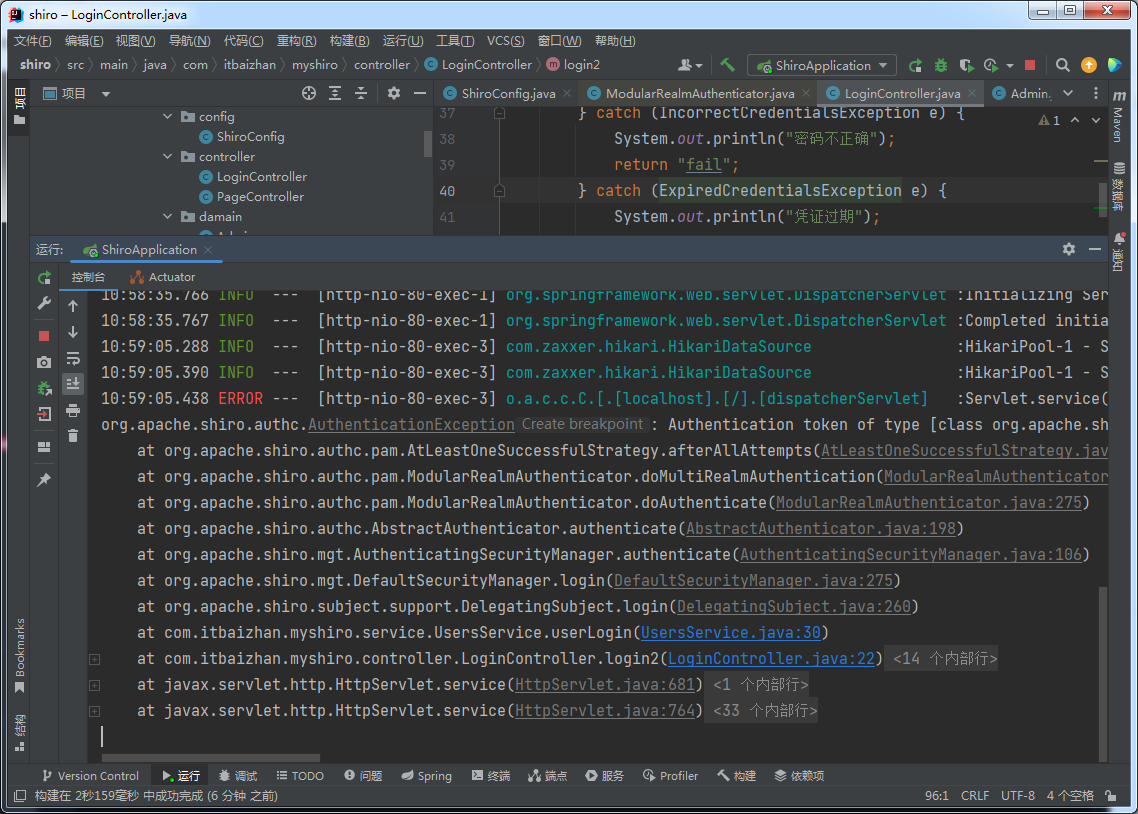The width and height of the screenshot is (1138, 814).
Task: Hide the project tool window
Action: pyautogui.click(x=419, y=93)
